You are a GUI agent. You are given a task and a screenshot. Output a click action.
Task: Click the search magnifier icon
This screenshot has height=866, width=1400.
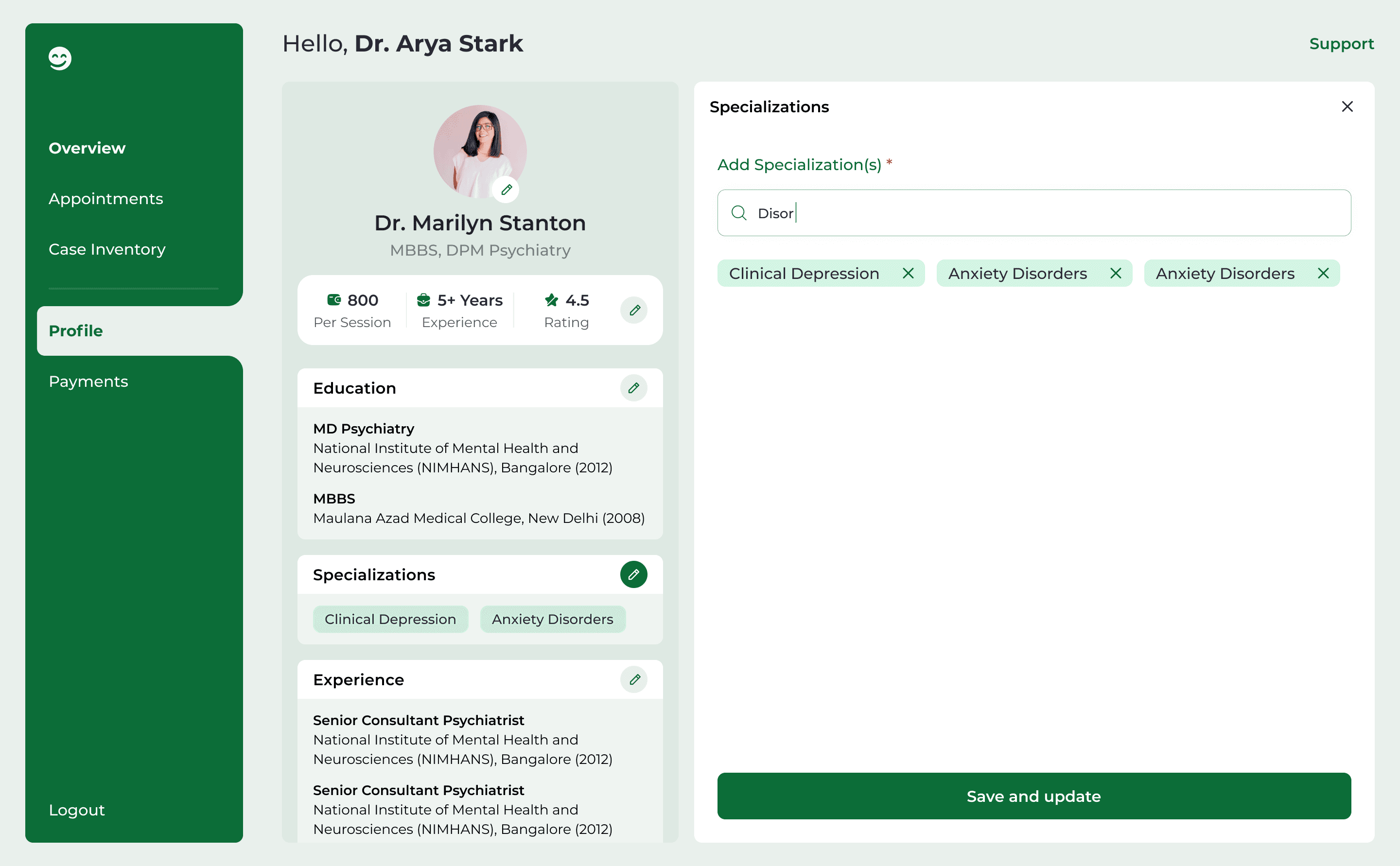click(739, 214)
